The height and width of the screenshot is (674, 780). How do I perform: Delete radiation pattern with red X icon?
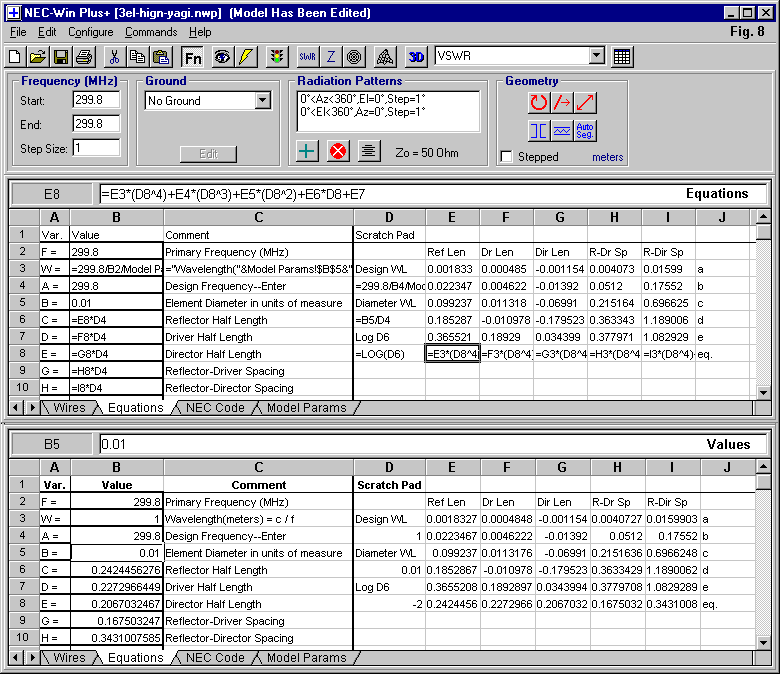[338, 151]
